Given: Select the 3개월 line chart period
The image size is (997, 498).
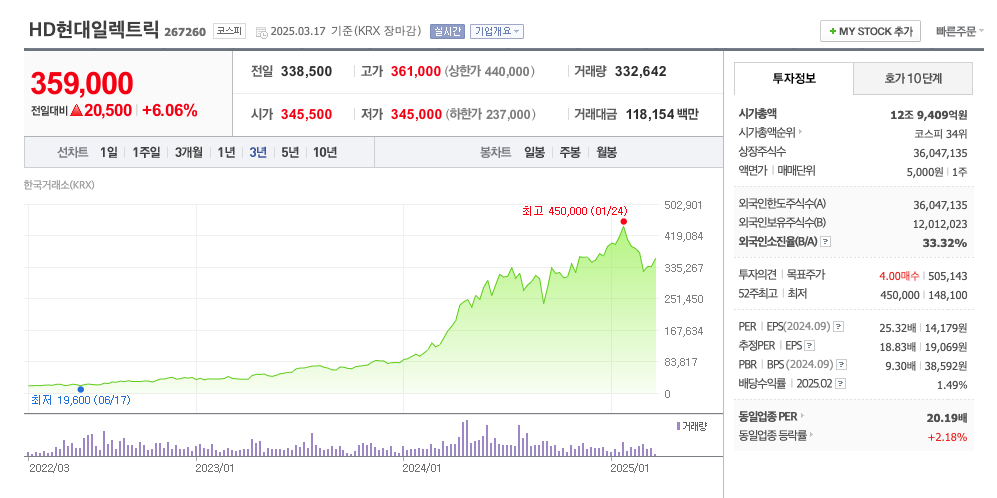Looking at the screenshot, I should point(189,153).
